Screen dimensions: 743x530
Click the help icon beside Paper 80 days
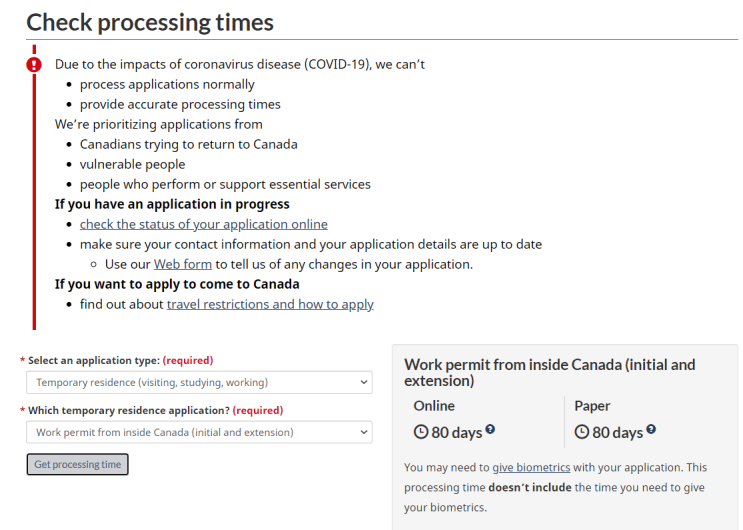pos(651,429)
